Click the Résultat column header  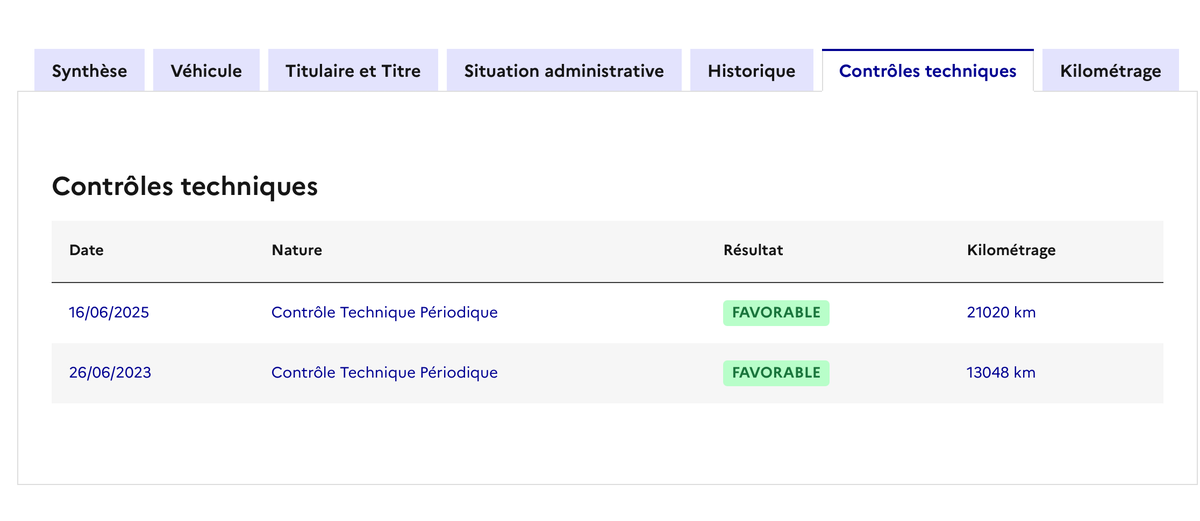pyautogui.click(x=753, y=250)
